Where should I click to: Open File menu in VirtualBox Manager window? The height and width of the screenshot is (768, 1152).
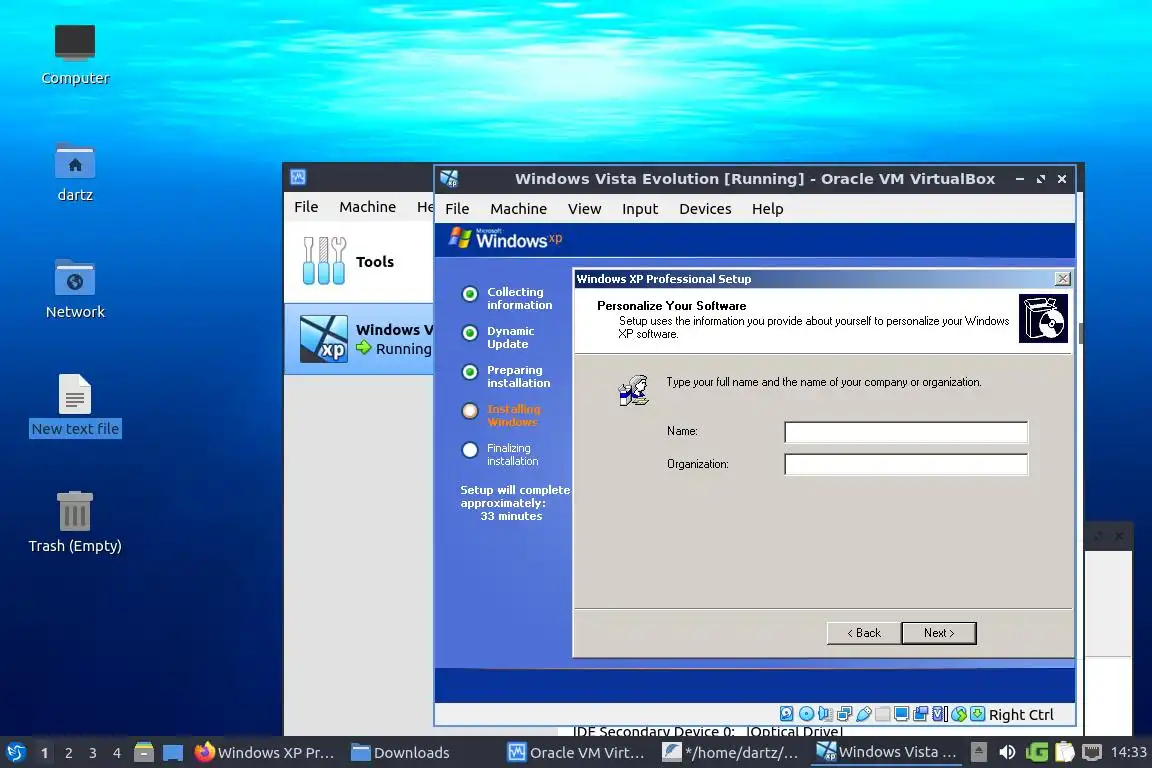[306, 207]
